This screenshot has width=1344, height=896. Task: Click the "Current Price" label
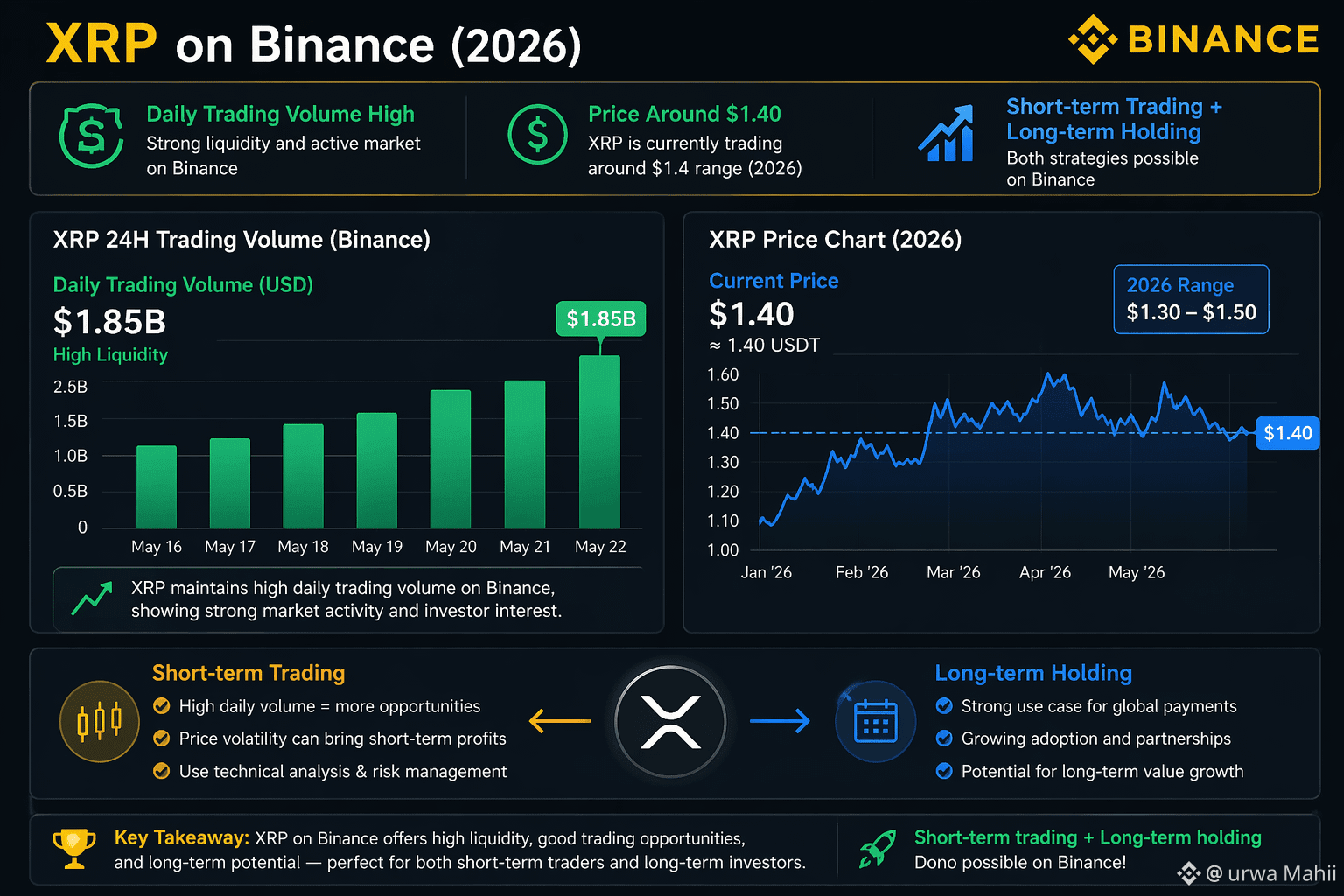pyautogui.click(x=773, y=281)
